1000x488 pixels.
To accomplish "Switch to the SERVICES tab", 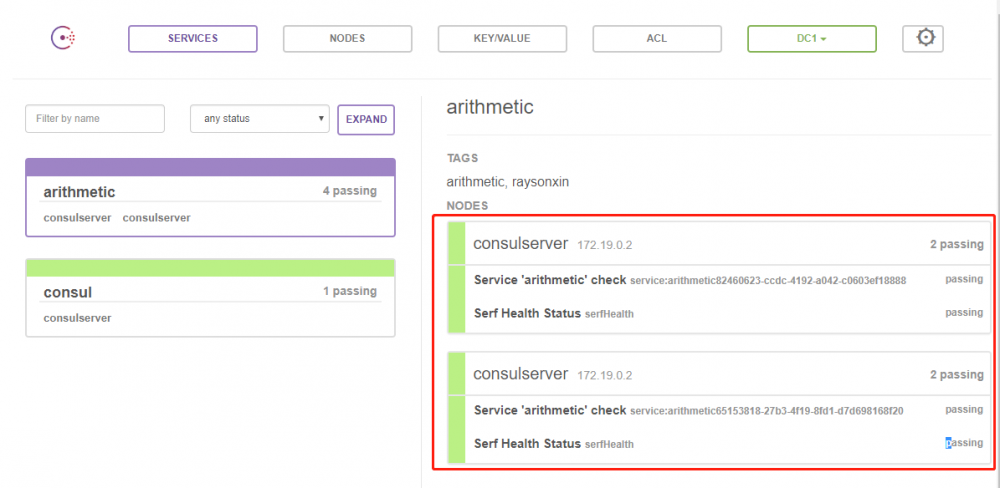I will coord(193,38).
